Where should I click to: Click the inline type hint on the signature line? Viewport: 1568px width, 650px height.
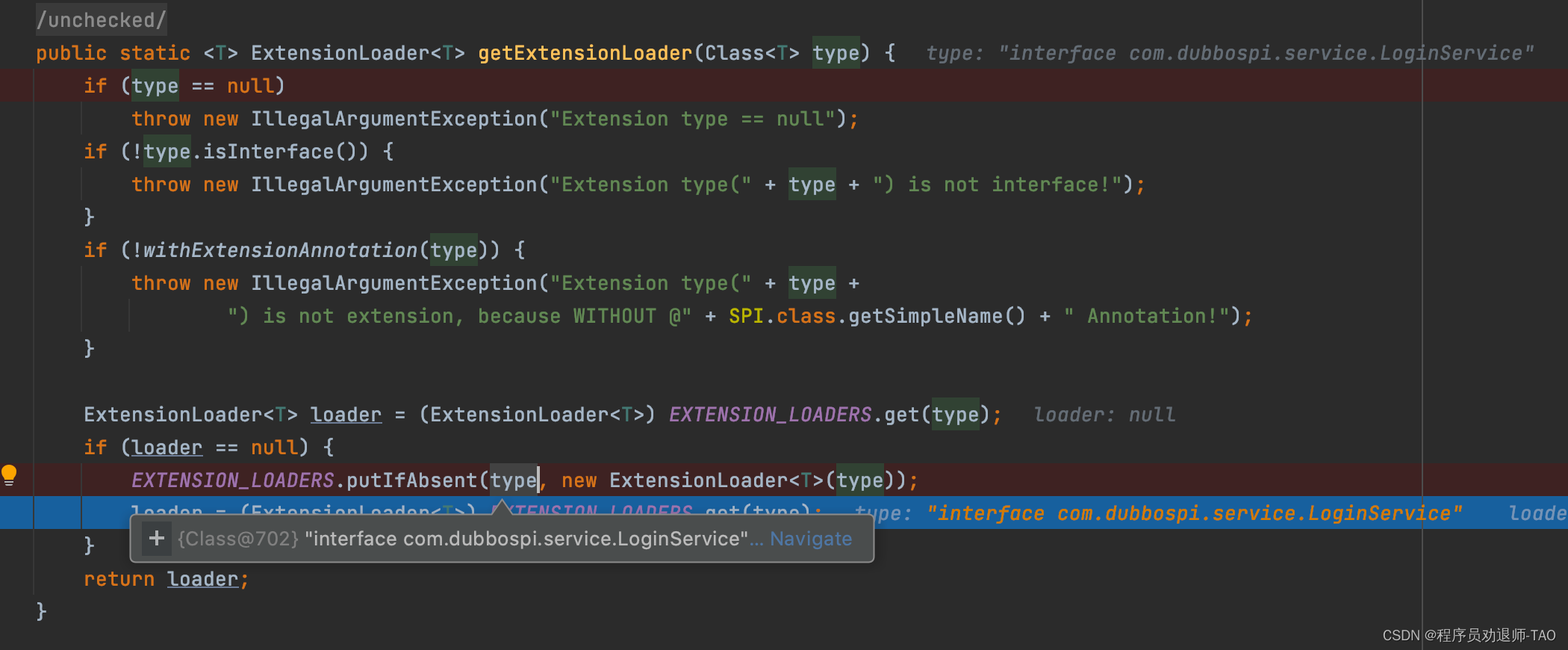pos(1230,53)
